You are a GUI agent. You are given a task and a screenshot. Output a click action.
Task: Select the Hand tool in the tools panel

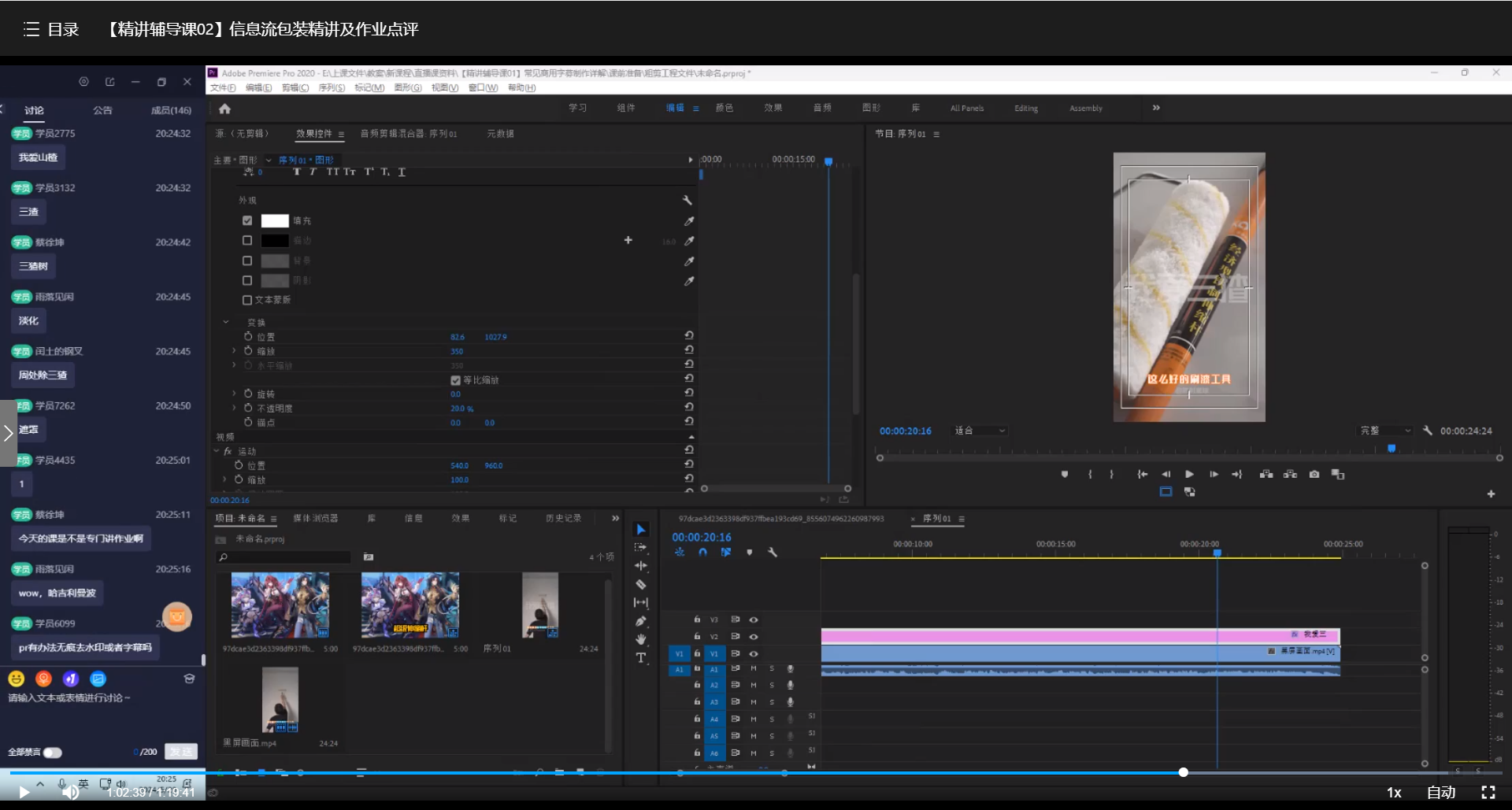pyautogui.click(x=641, y=639)
